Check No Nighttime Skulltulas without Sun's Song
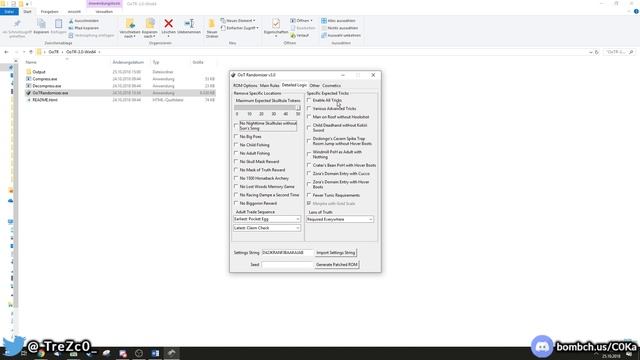 pyautogui.click(x=236, y=125)
